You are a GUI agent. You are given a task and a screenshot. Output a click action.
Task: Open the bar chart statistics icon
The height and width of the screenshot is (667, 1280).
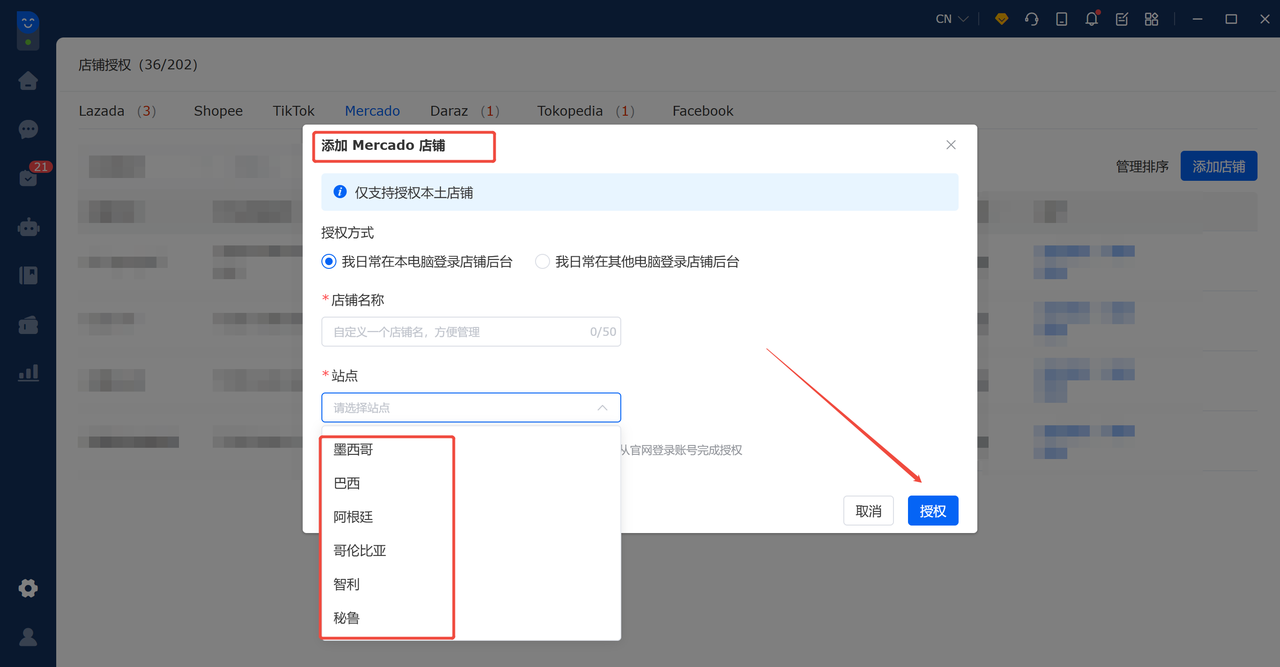(x=28, y=372)
